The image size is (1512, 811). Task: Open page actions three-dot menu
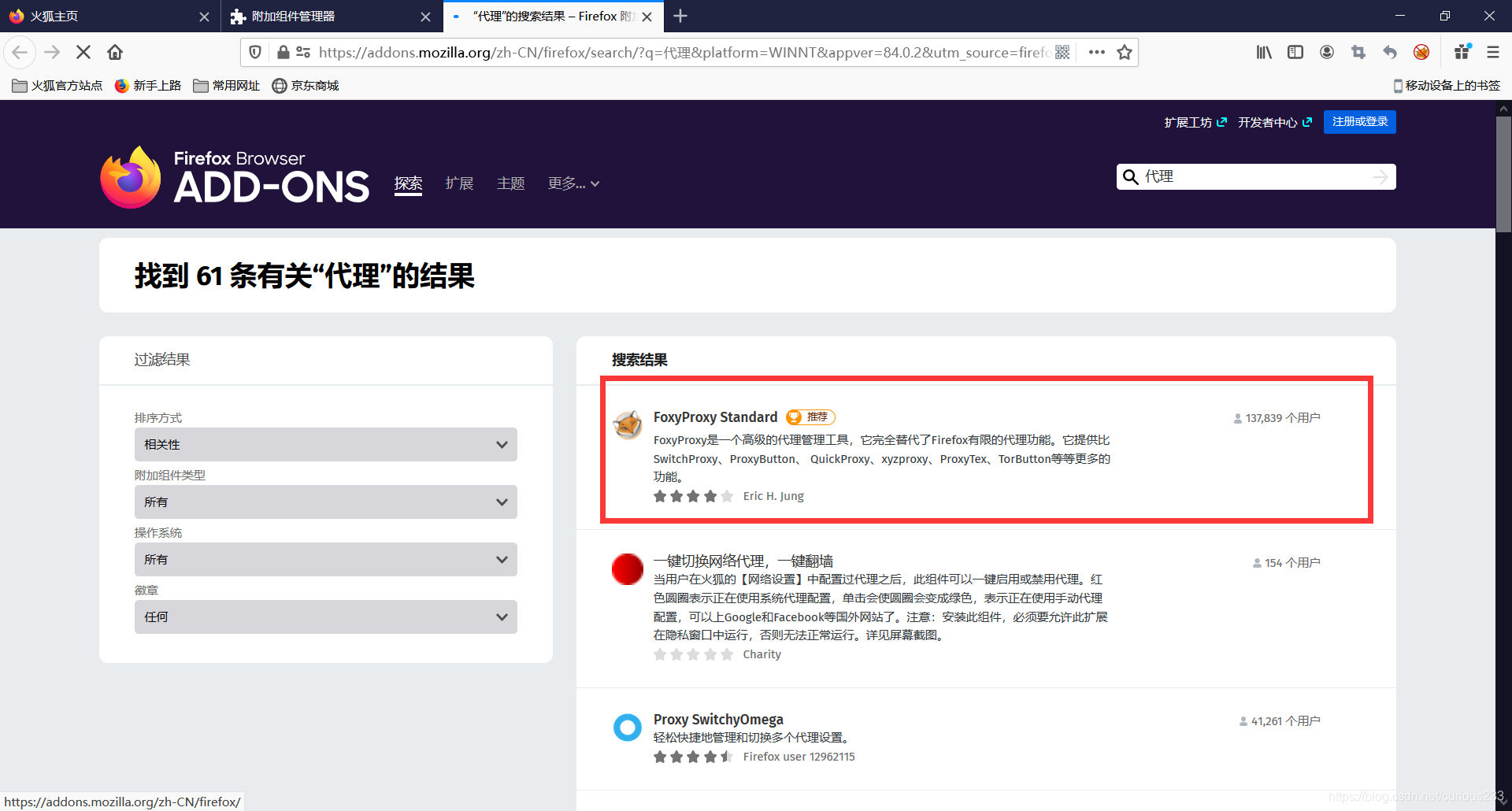click(x=1097, y=52)
